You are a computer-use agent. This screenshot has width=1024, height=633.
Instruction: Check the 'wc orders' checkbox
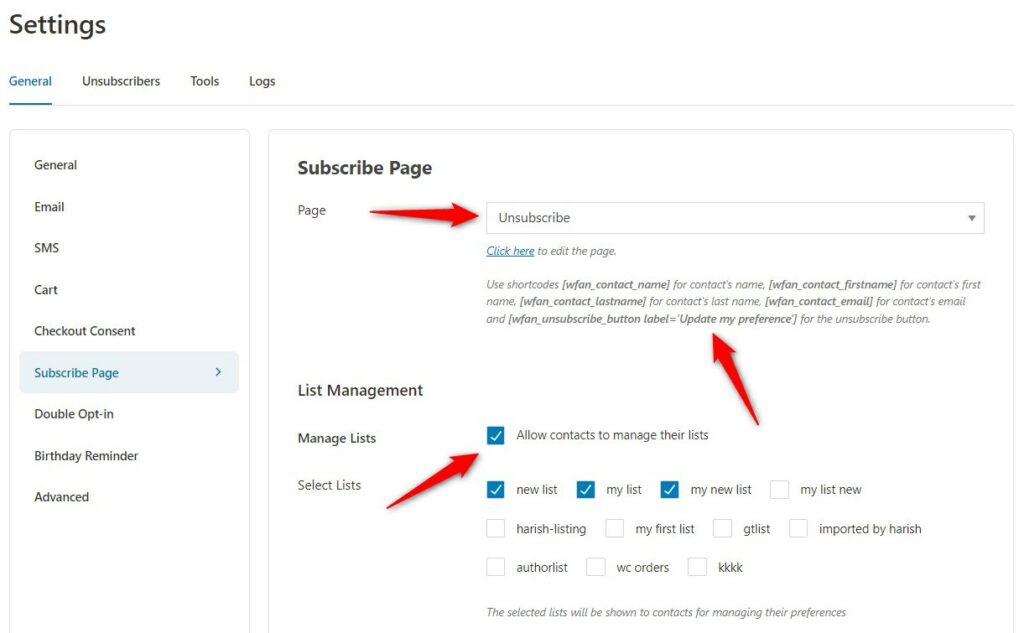coord(596,566)
